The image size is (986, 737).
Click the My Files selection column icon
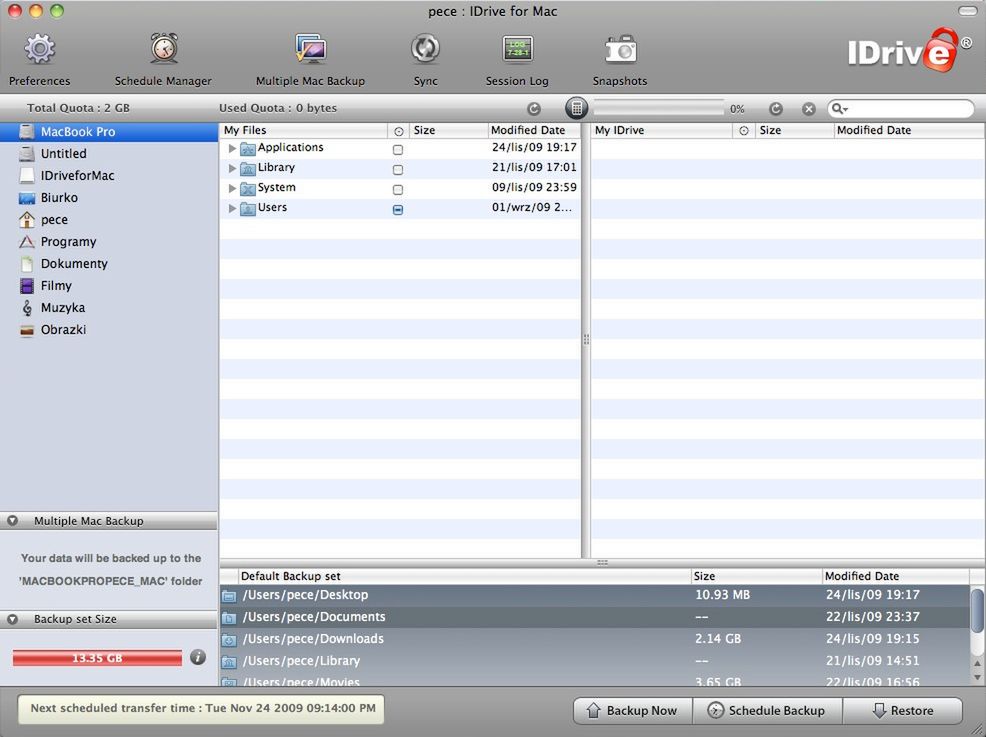399,131
